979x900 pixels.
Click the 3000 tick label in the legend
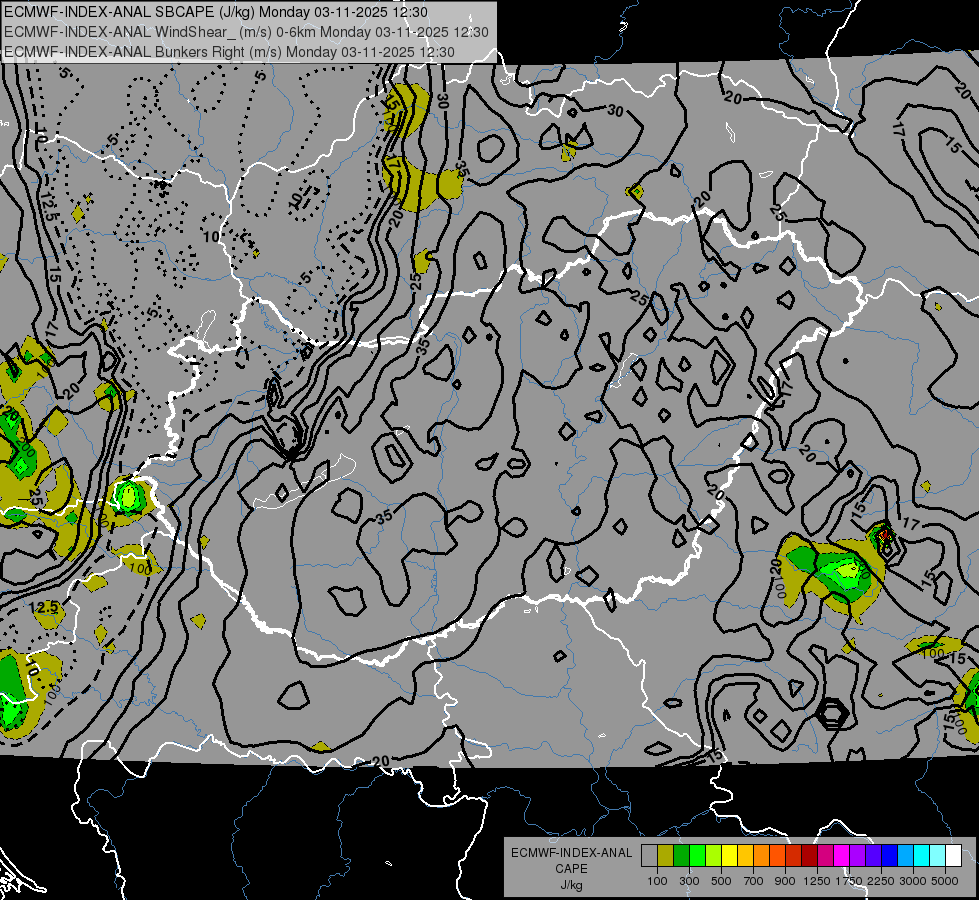coord(913,881)
